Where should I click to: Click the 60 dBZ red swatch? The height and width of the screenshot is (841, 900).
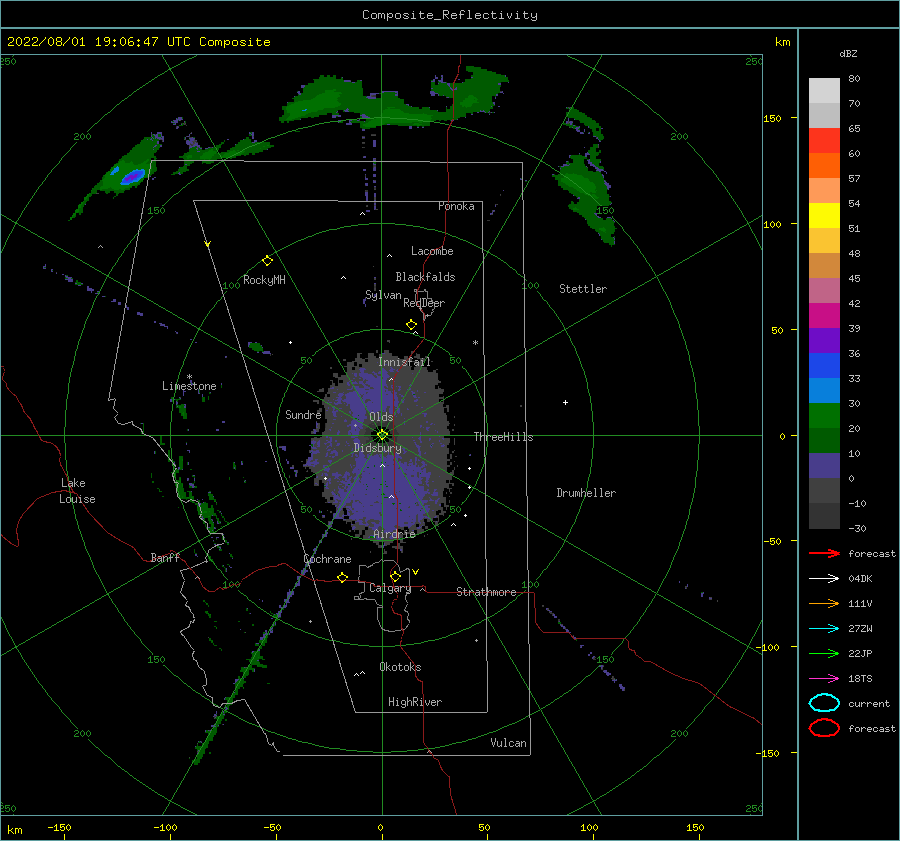tap(824, 141)
